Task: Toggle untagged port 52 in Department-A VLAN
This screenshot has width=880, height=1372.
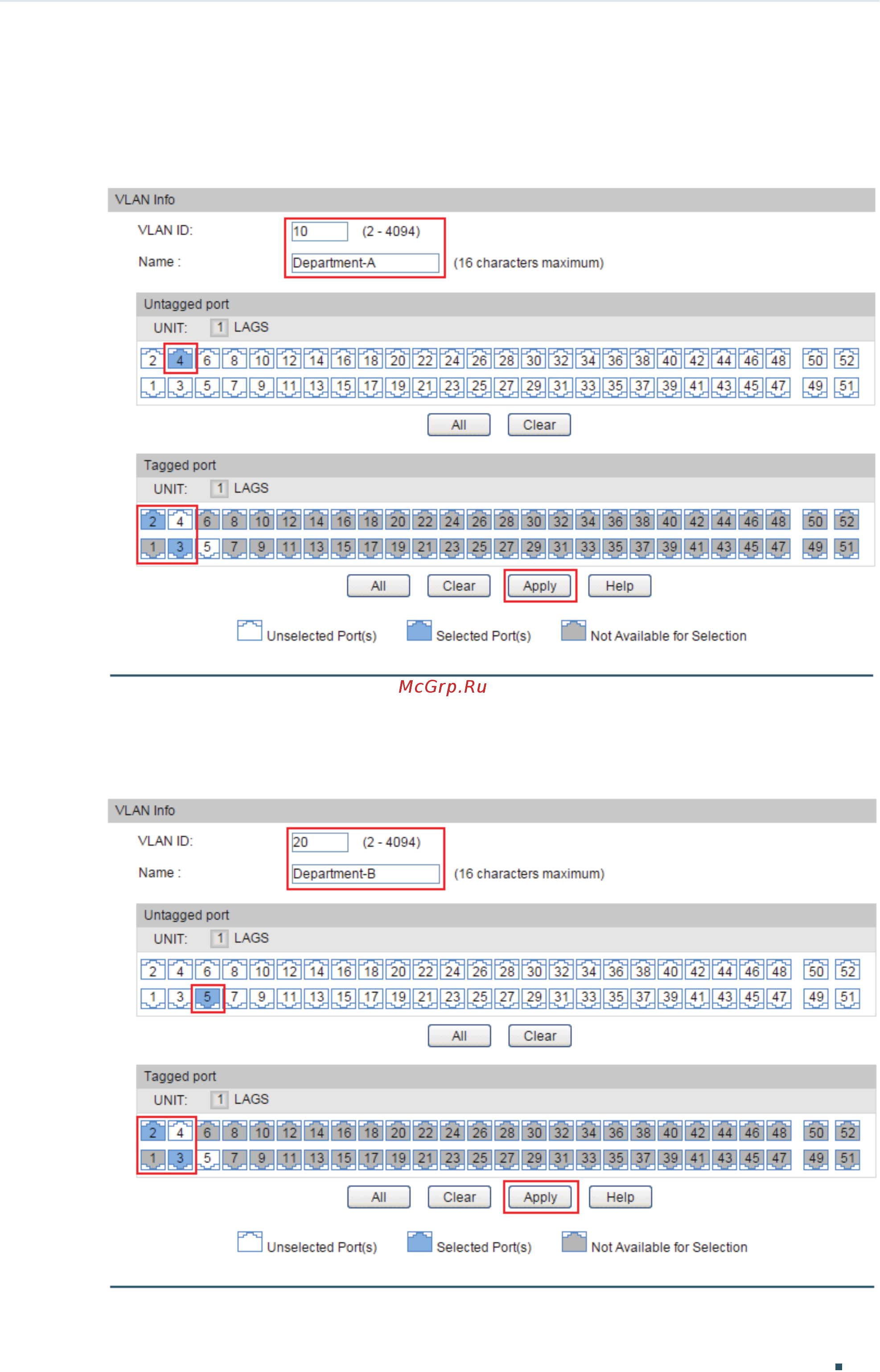Action: point(847,360)
